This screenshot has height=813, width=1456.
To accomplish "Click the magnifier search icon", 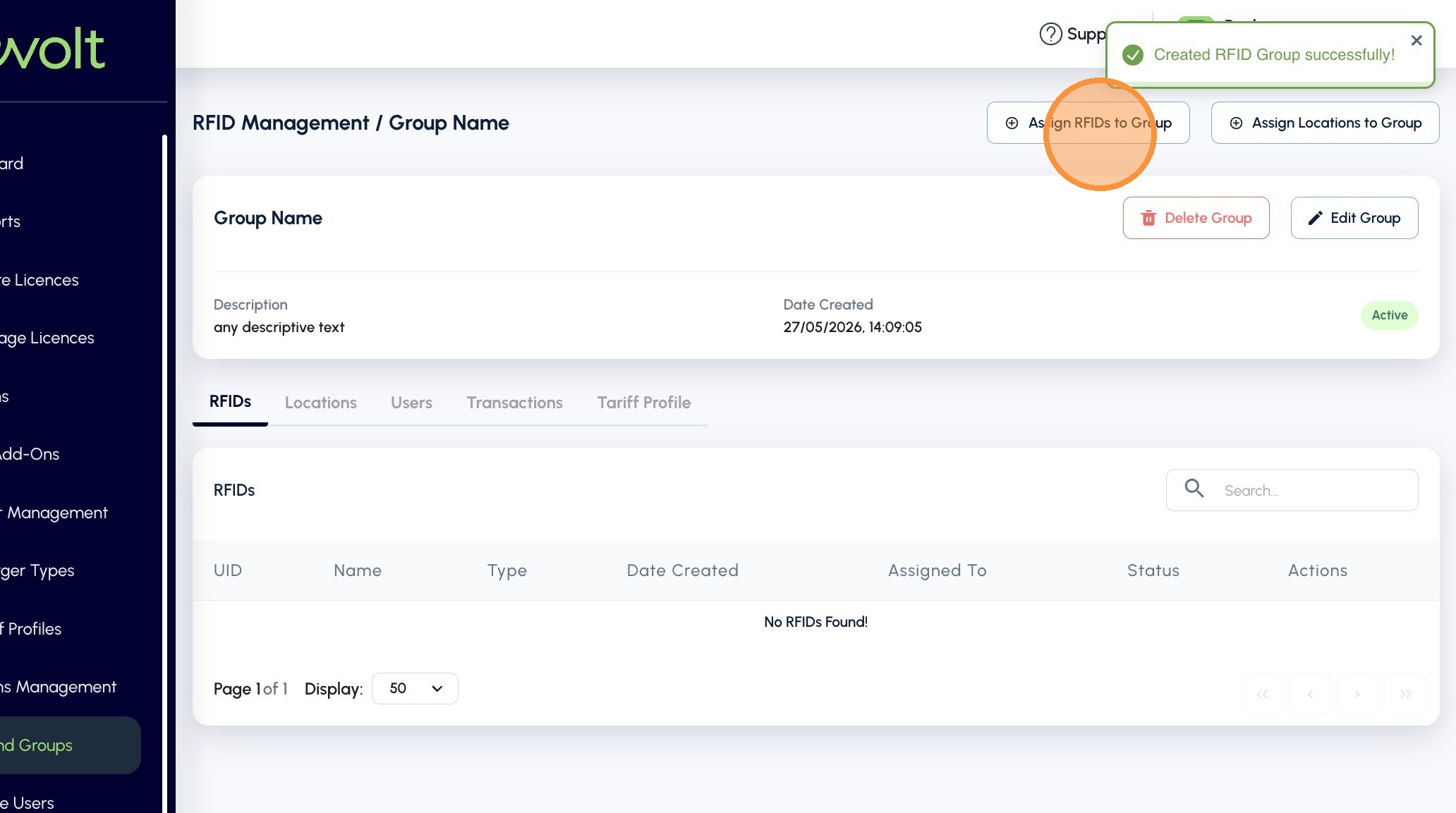I will point(1194,488).
